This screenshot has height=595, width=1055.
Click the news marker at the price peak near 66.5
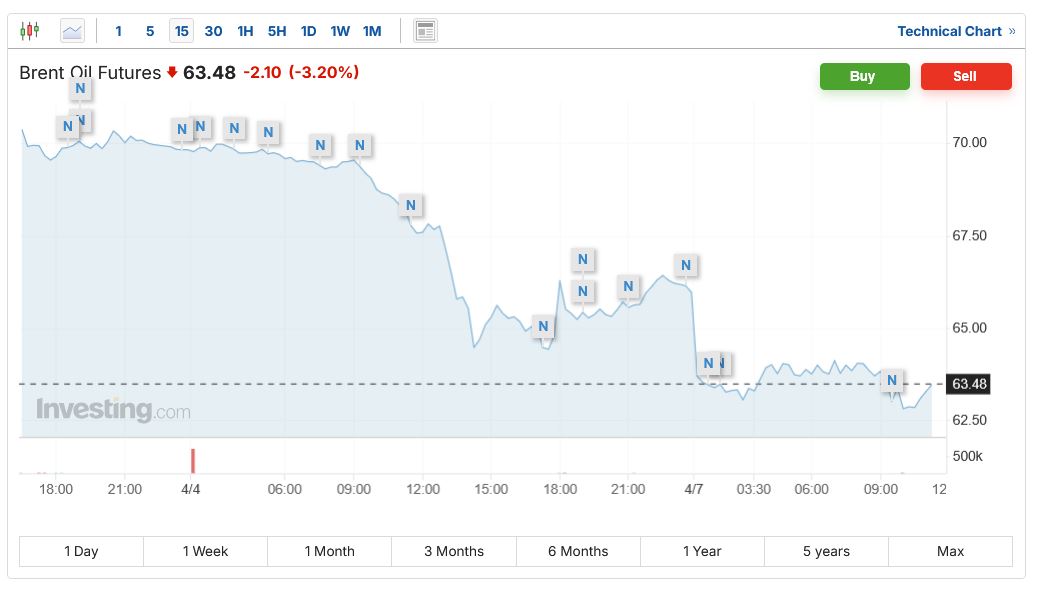685,266
